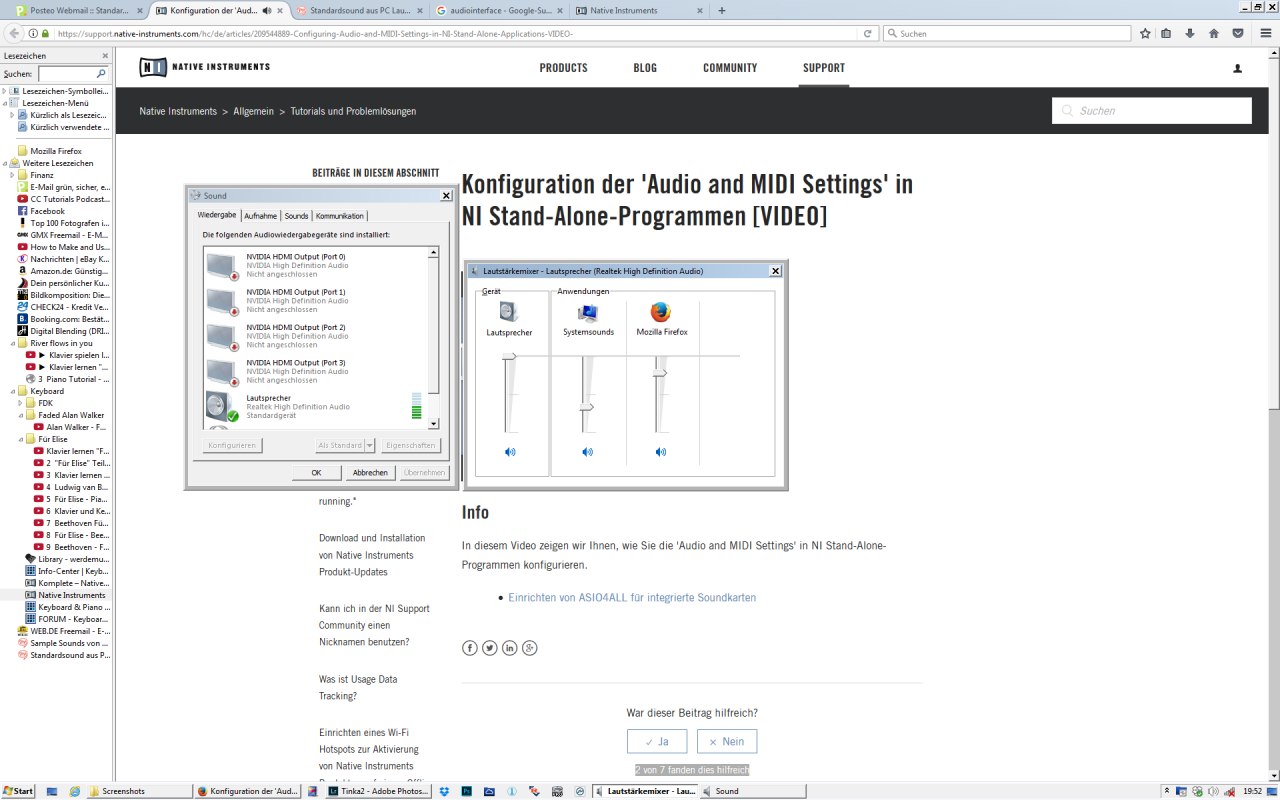Open the Firefox downloads arrow icon
1280x800 pixels.
pyautogui.click(x=1190, y=33)
